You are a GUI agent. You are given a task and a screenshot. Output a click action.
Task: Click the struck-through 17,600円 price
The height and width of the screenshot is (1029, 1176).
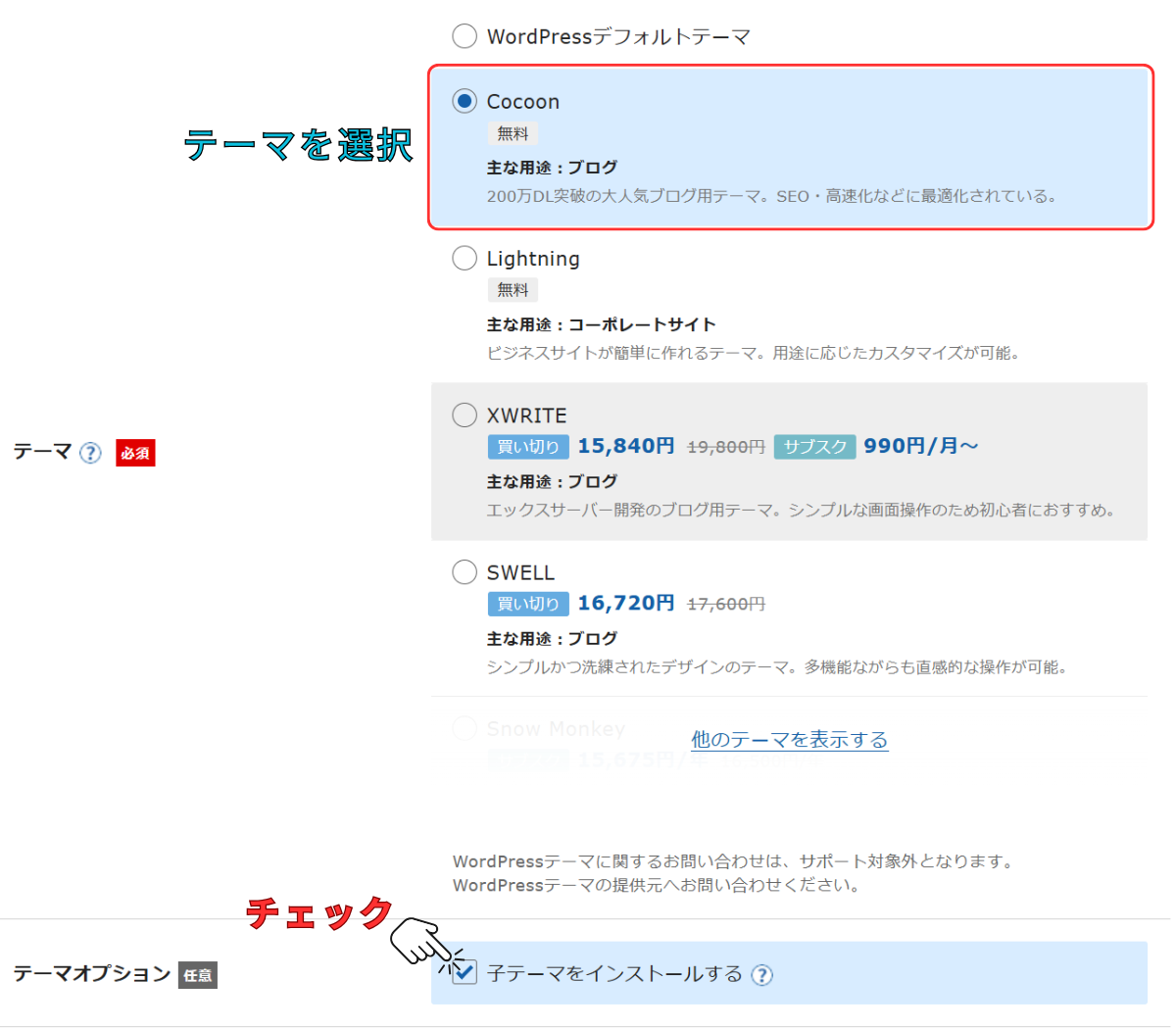coord(726,604)
